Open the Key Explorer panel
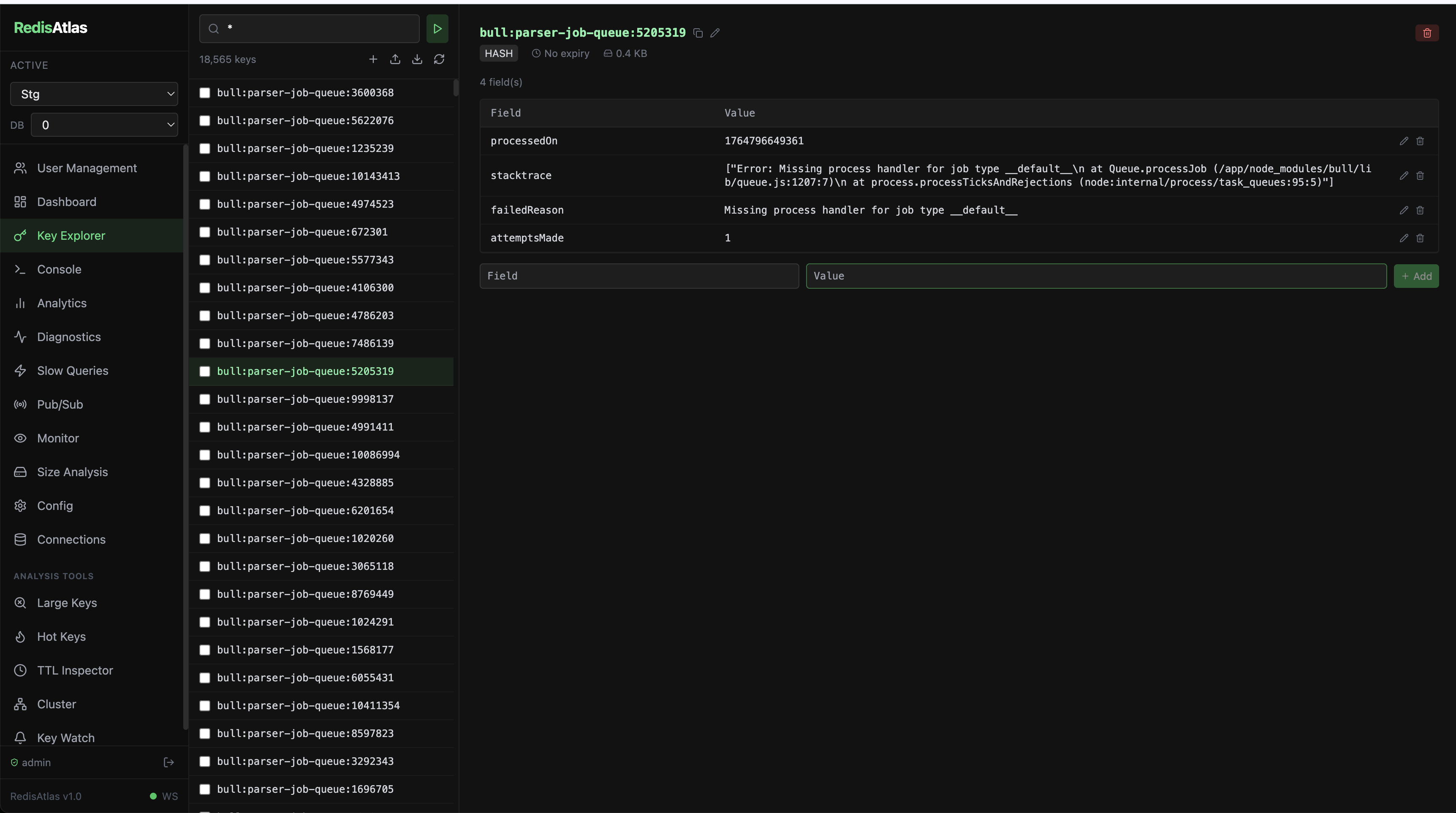The width and height of the screenshot is (1456, 813). tap(71, 235)
